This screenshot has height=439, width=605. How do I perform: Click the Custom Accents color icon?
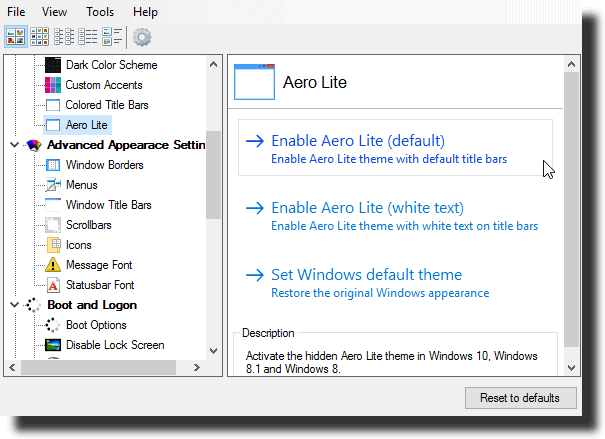(53, 85)
